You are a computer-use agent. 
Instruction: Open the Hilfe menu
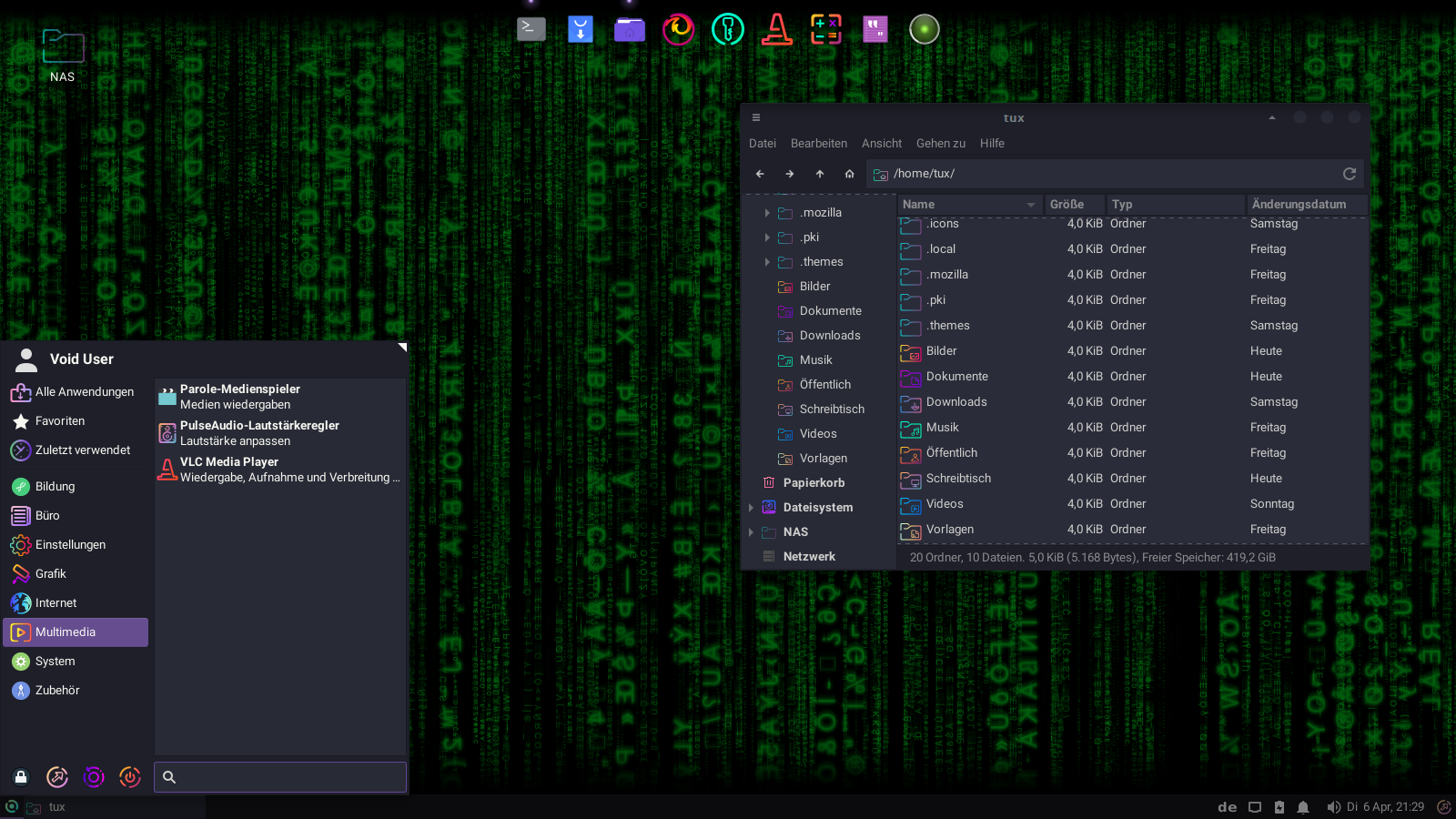992,144
